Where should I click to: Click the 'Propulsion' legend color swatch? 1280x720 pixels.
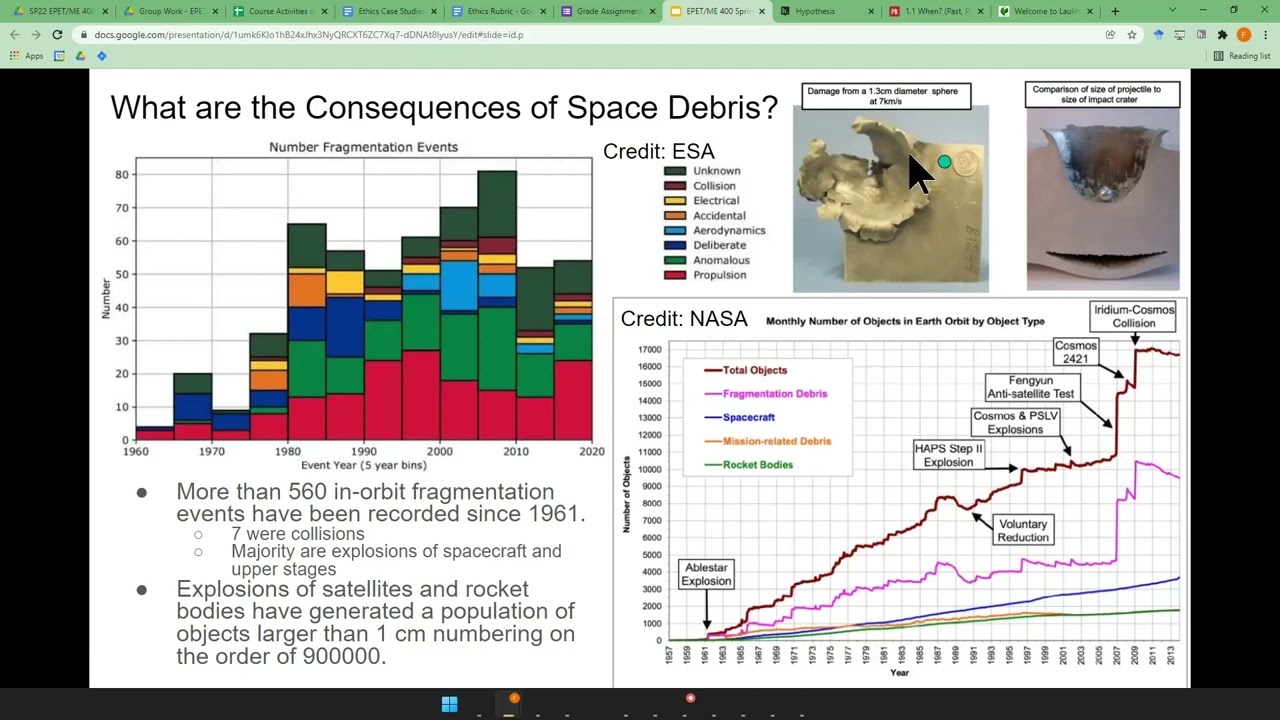(x=675, y=275)
